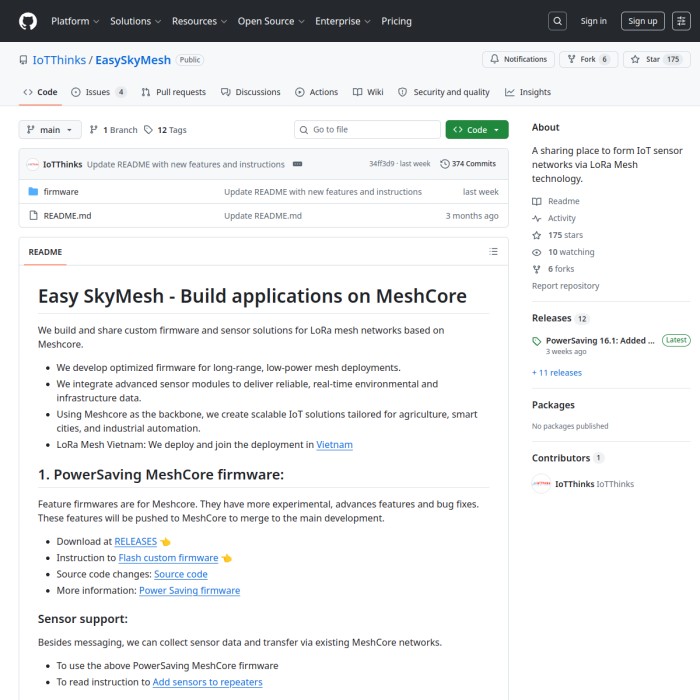
Task: Expand commit message ellipsis icon
Action: [x=297, y=164]
